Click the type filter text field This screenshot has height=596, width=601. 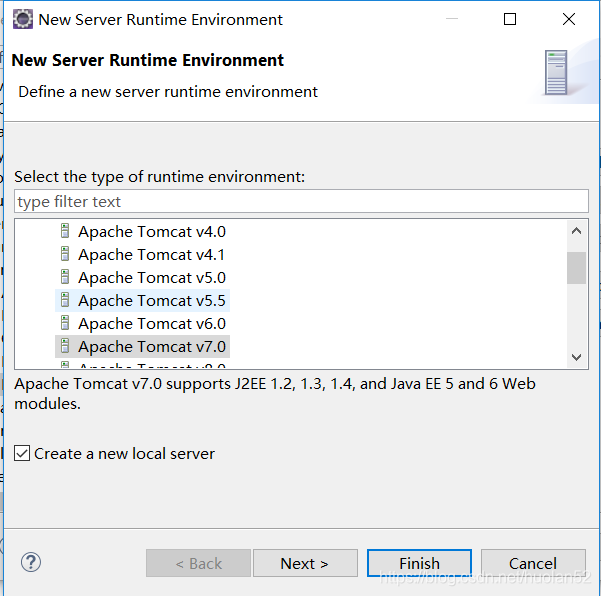(x=301, y=201)
